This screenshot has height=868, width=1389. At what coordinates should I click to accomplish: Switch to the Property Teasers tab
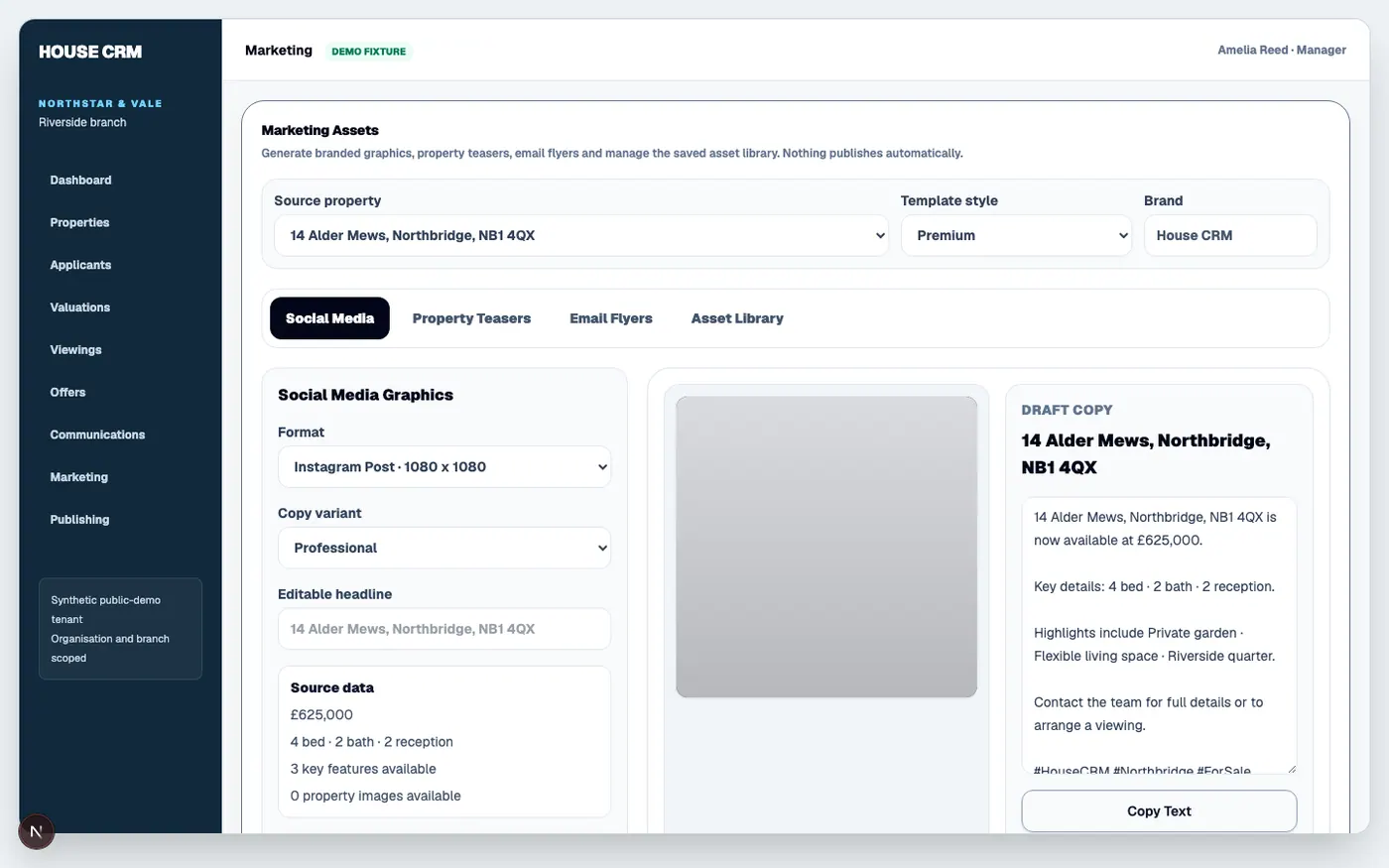(471, 318)
